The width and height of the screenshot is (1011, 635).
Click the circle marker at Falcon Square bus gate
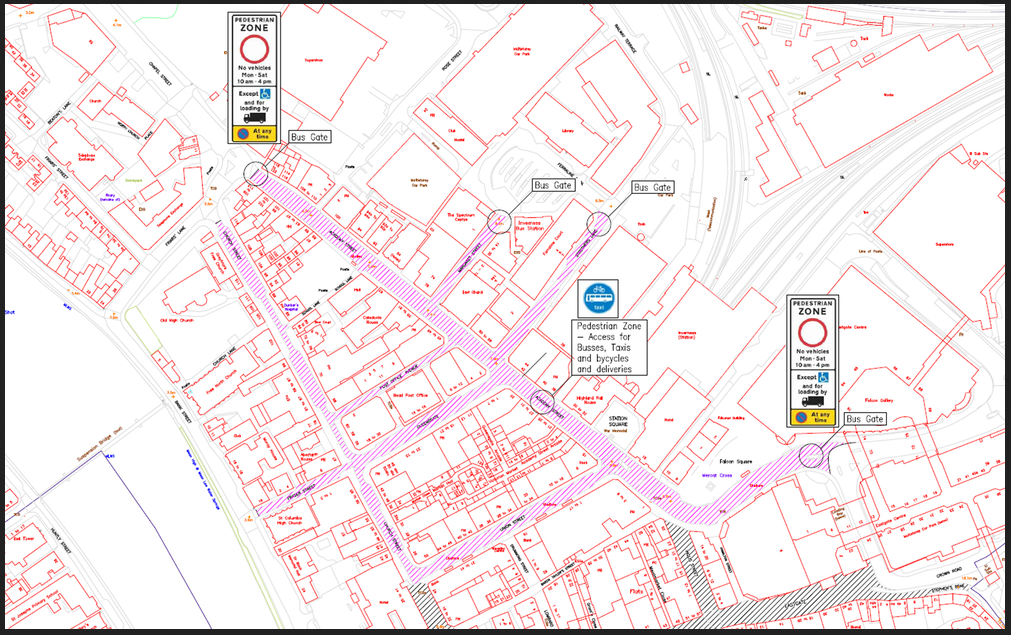click(x=811, y=456)
